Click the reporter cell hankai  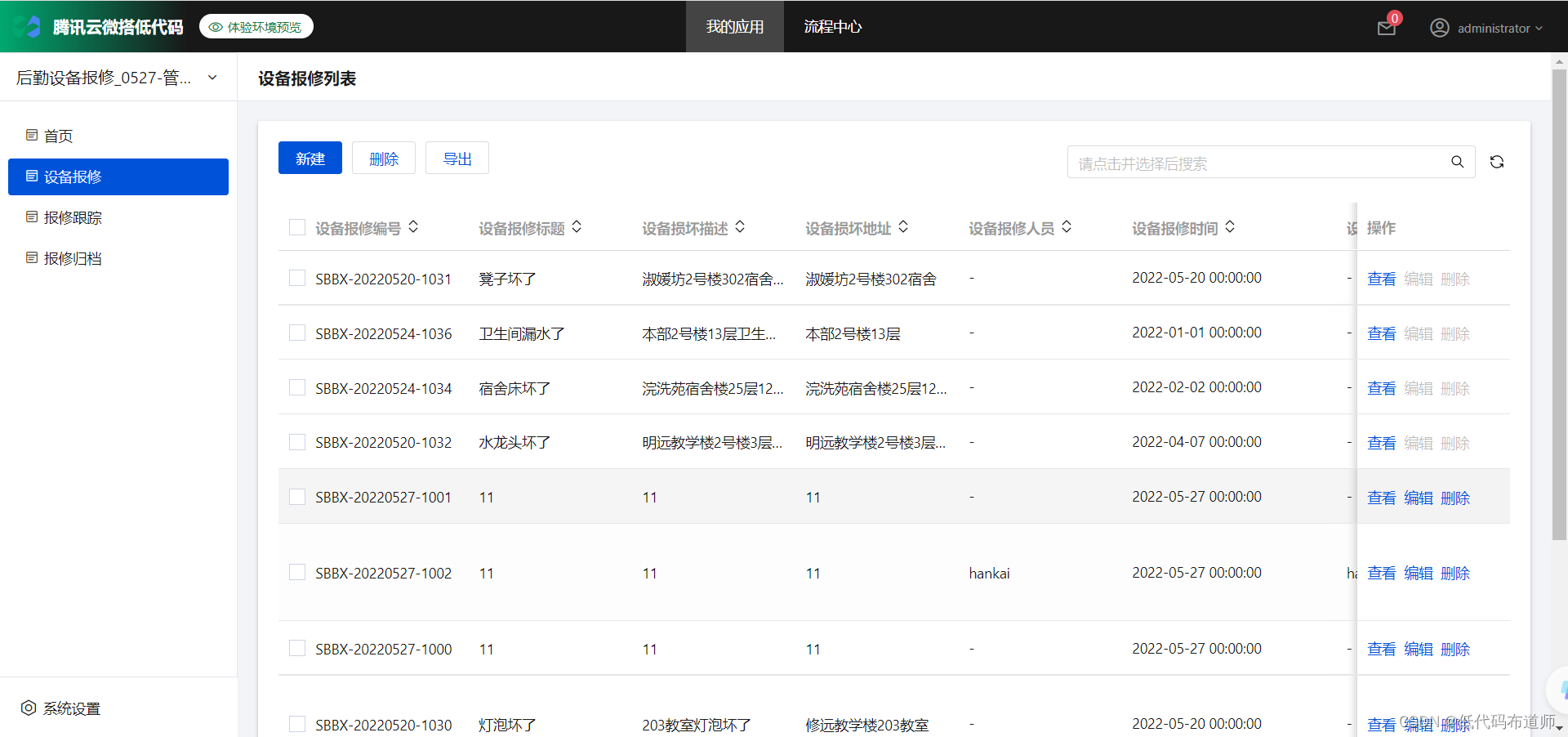(989, 573)
